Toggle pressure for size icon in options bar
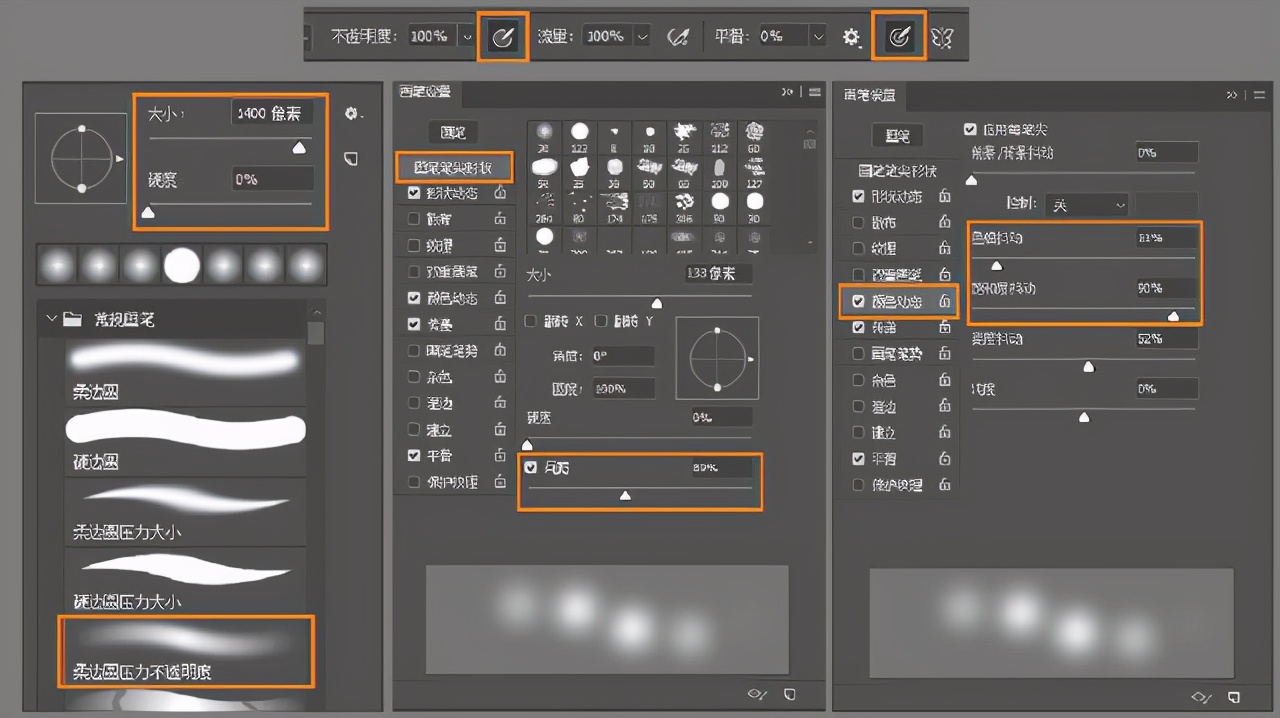The width and height of the screenshot is (1280, 718). (x=898, y=37)
